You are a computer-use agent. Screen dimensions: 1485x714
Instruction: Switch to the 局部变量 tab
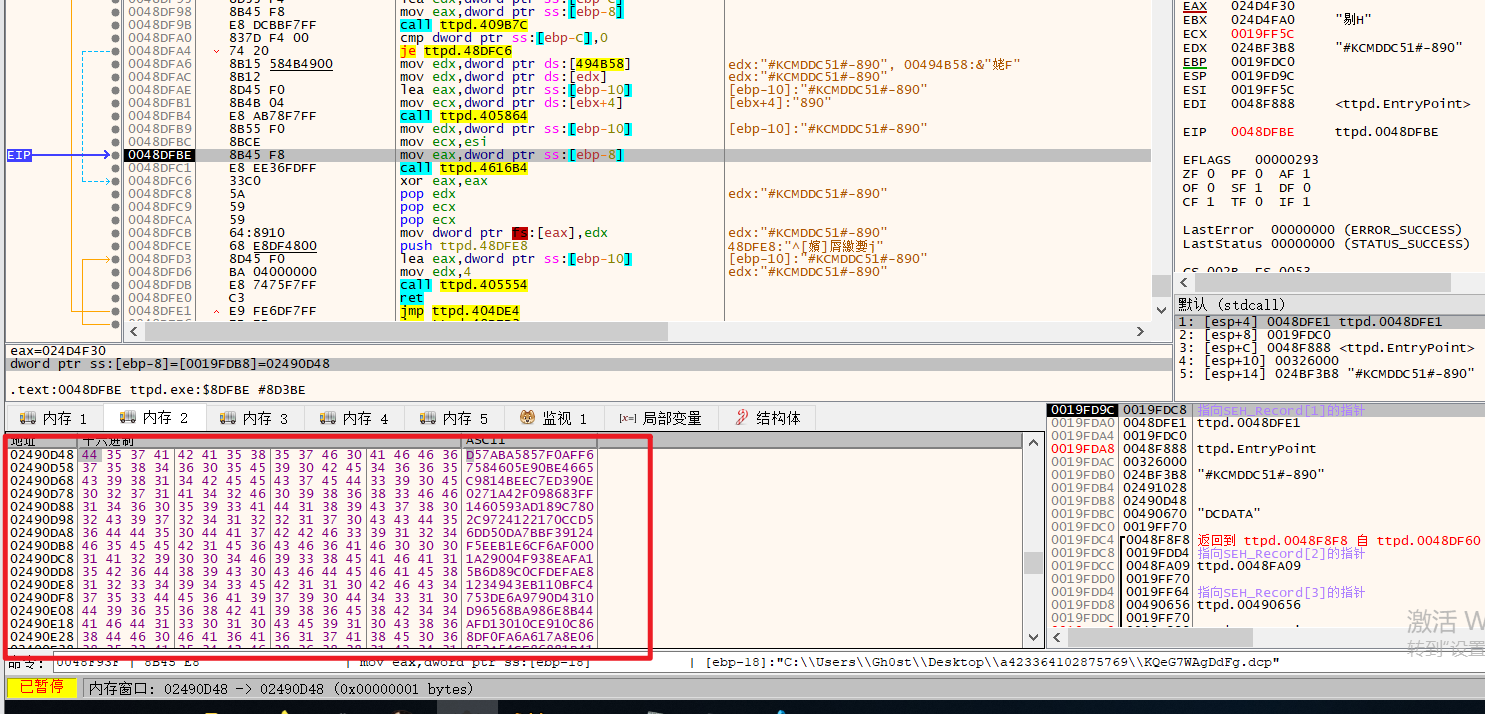click(x=660, y=418)
